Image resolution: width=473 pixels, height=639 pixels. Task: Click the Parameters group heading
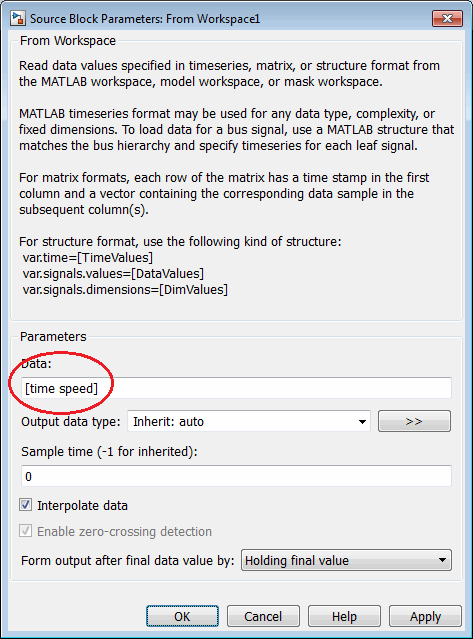53,337
